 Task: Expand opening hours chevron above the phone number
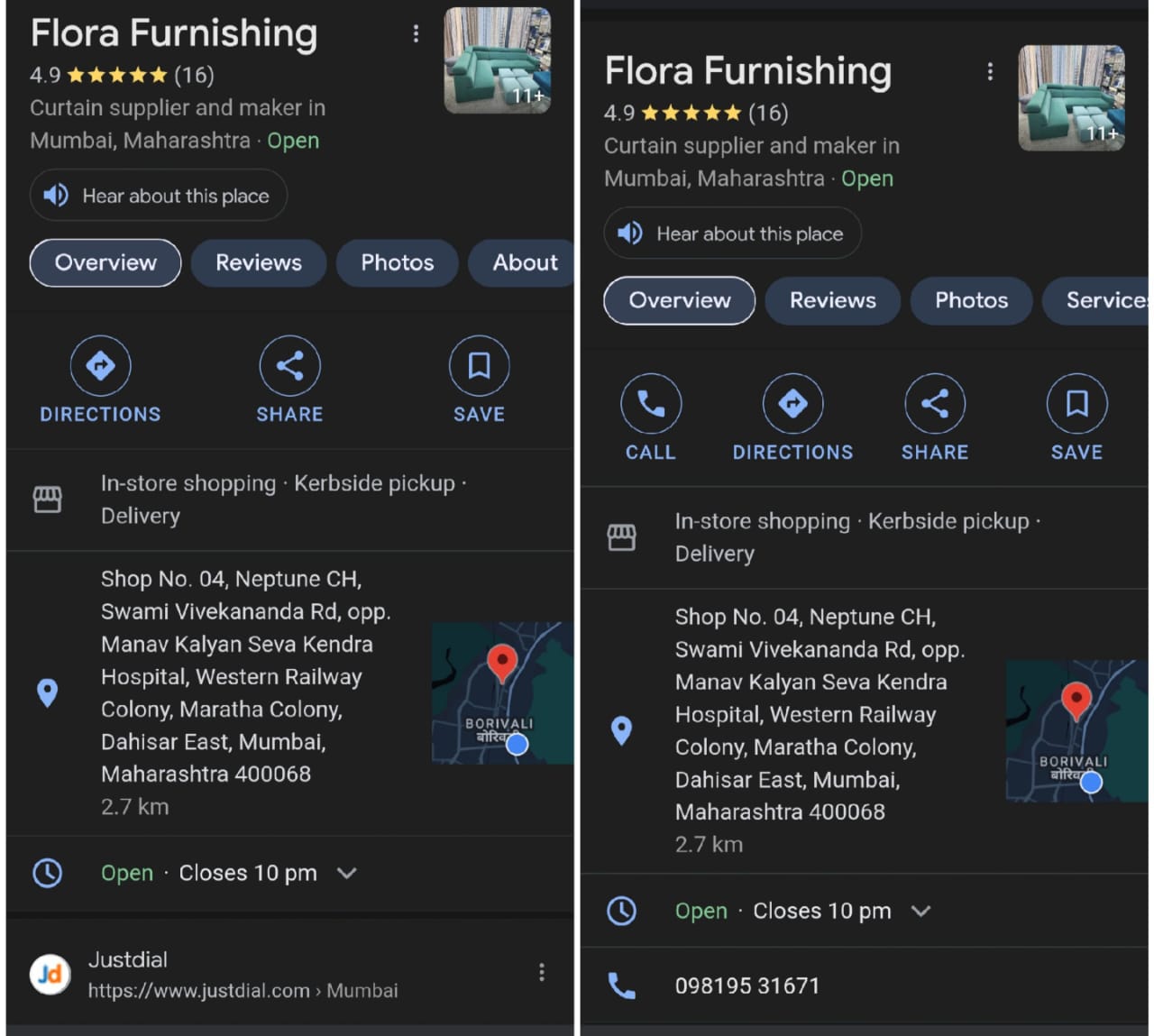[x=920, y=911]
